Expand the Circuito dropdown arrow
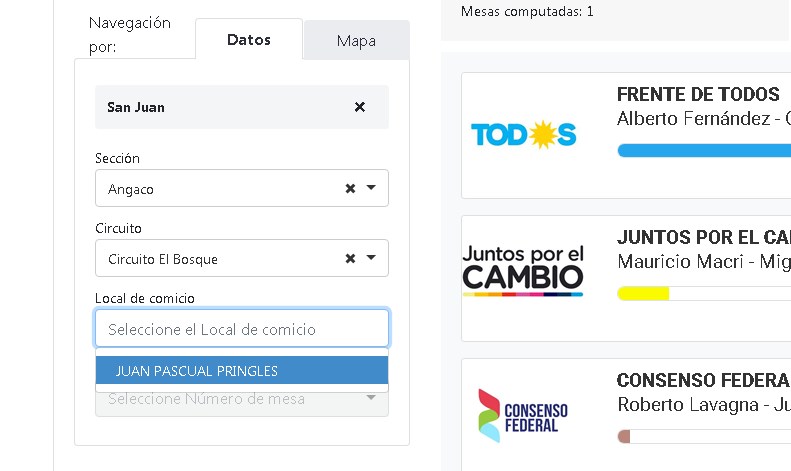Viewport: 791px width, 471px height. click(x=372, y=258)
